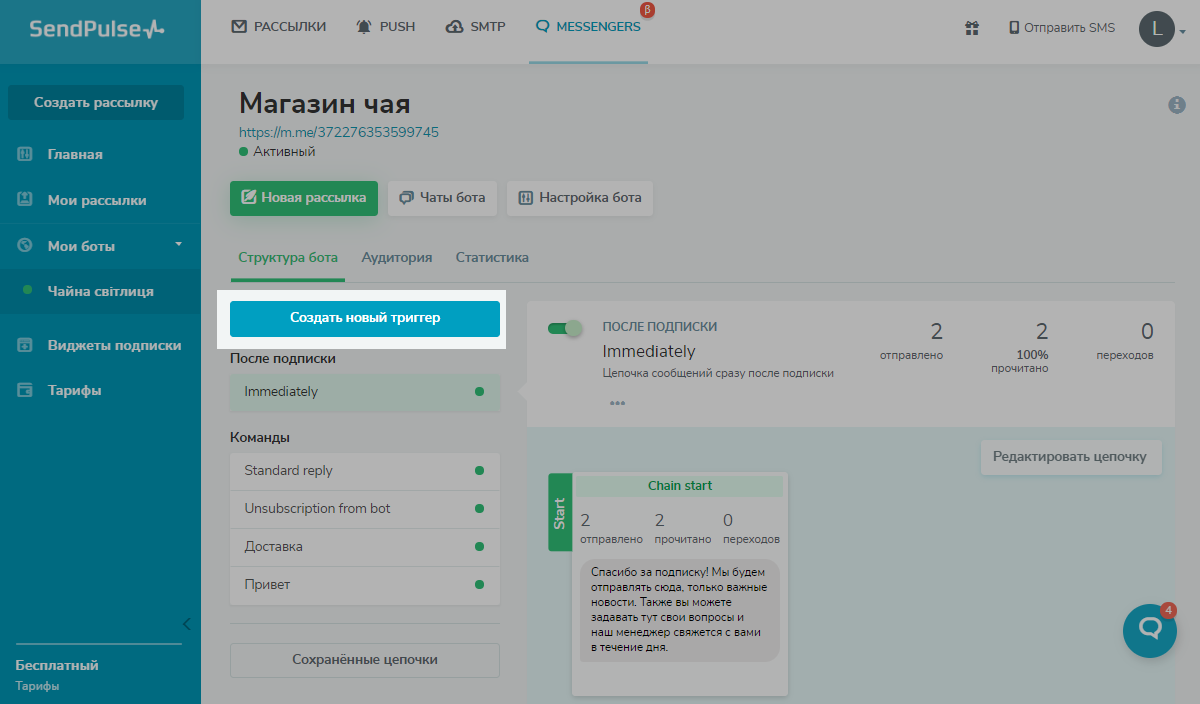1200x704 pixels.
Task: Switch to the Аудитория tab
Action: coord(397,257)
